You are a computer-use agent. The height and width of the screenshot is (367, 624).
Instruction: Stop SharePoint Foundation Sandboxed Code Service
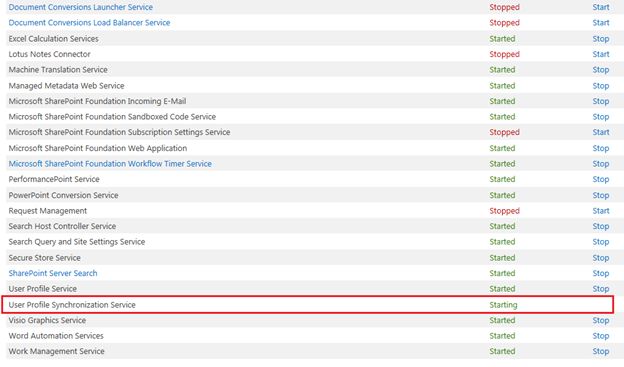601,117
